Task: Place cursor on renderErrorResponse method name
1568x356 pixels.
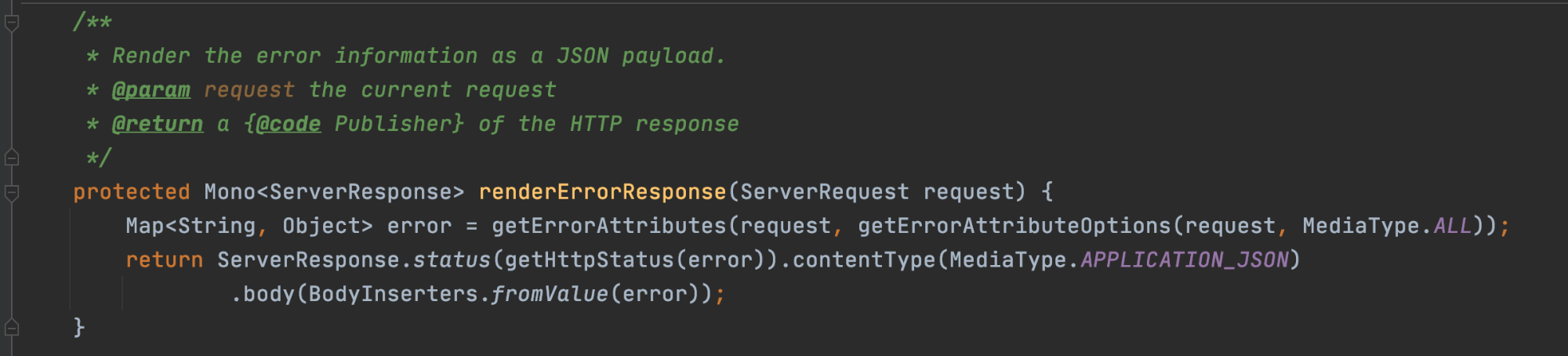Action: pyautogui.click(x=602, y=192)
